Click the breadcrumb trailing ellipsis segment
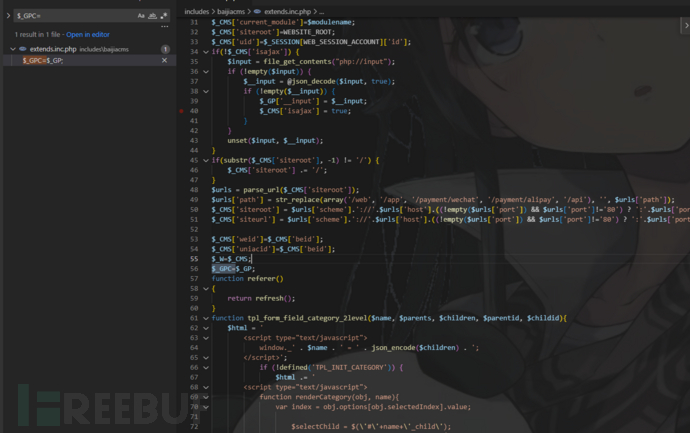 (x=322, y=11)
